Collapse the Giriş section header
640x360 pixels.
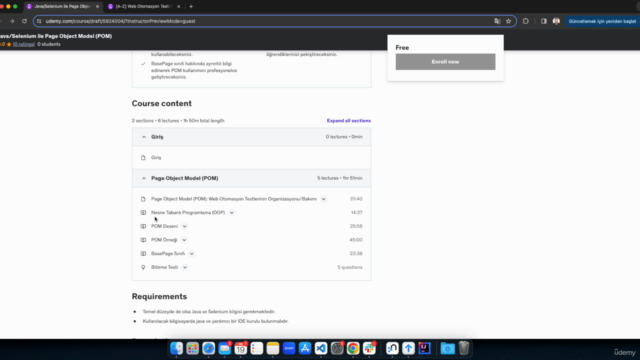coord(251,137)
